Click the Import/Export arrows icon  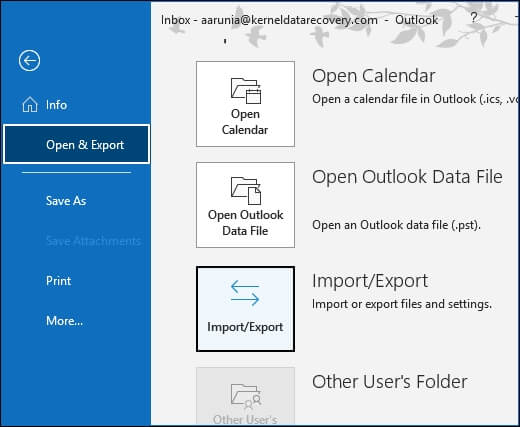(x=245, y=293)
